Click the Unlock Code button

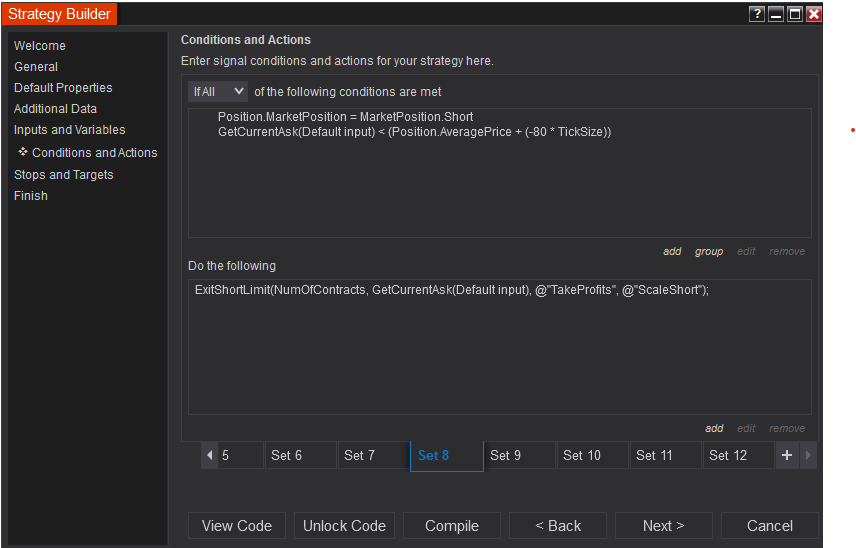(x=344, y=526)
